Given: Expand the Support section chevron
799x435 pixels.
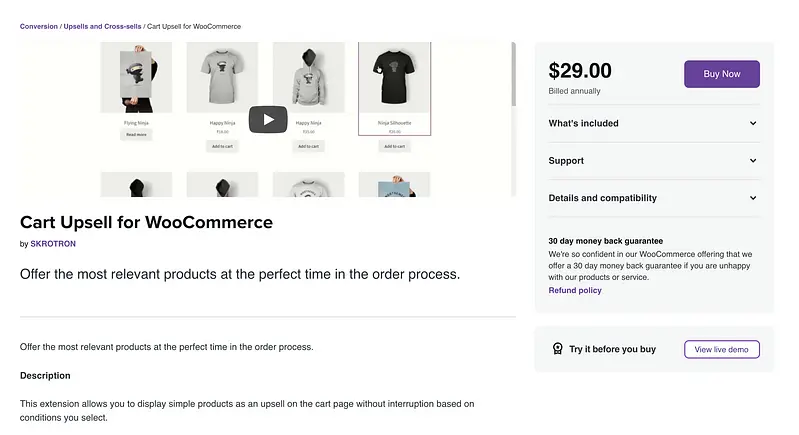Looking at the screenshot, I should click(753, 161).
